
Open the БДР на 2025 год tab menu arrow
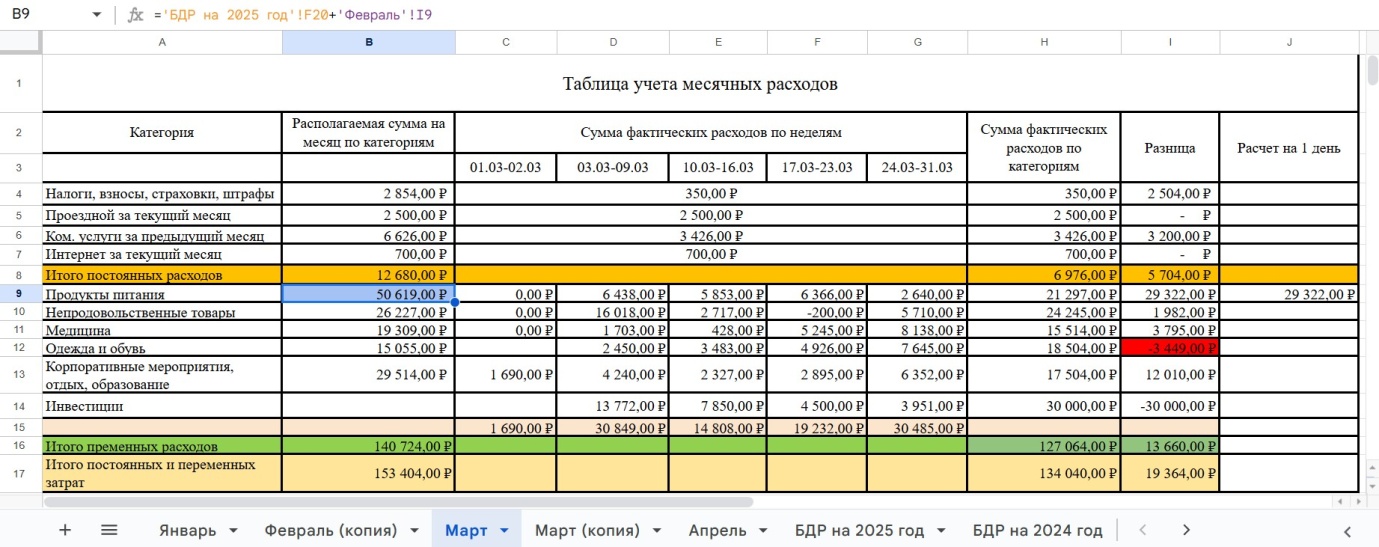pyautogui.click(x=941, y=530)
